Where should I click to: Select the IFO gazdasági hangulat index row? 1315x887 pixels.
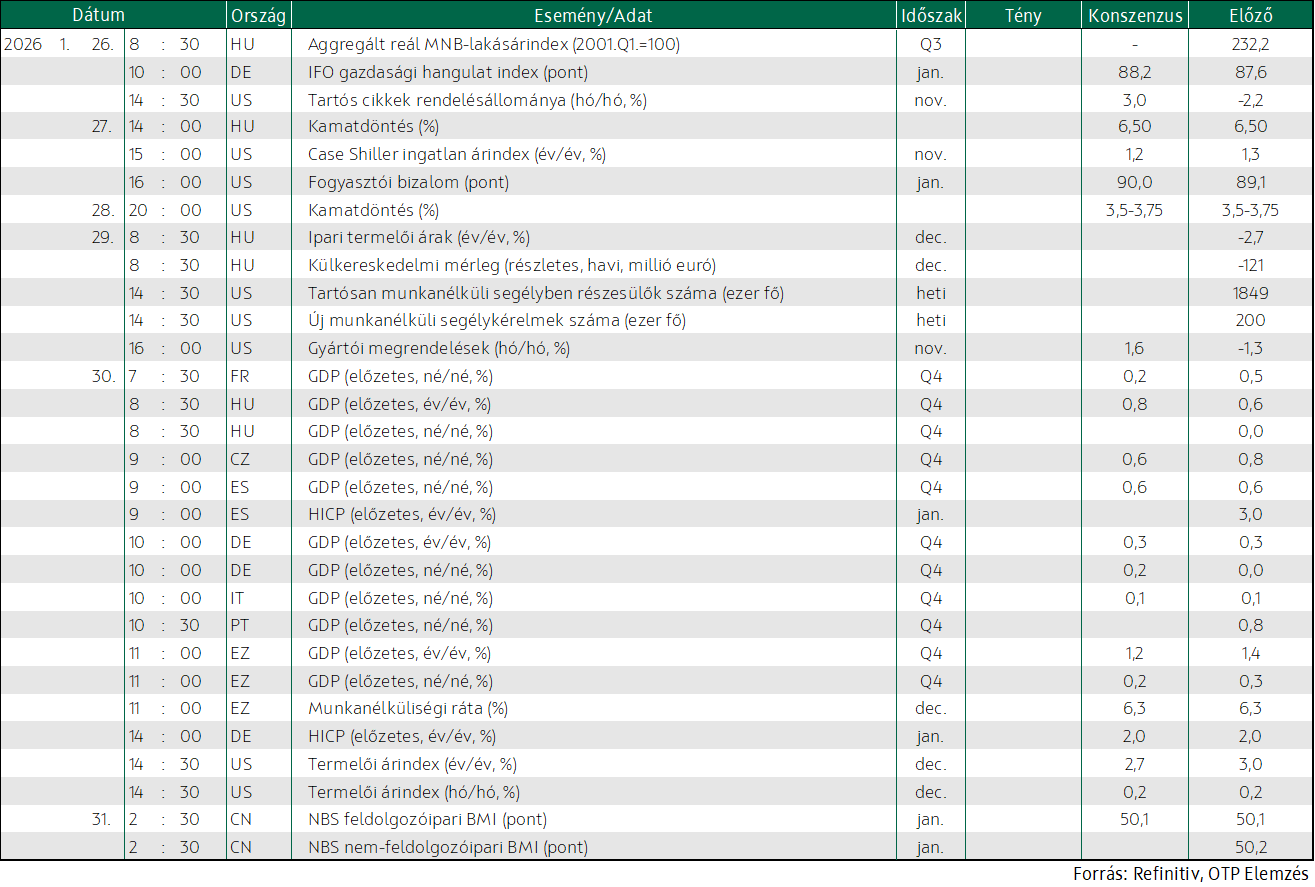point(657,72)
